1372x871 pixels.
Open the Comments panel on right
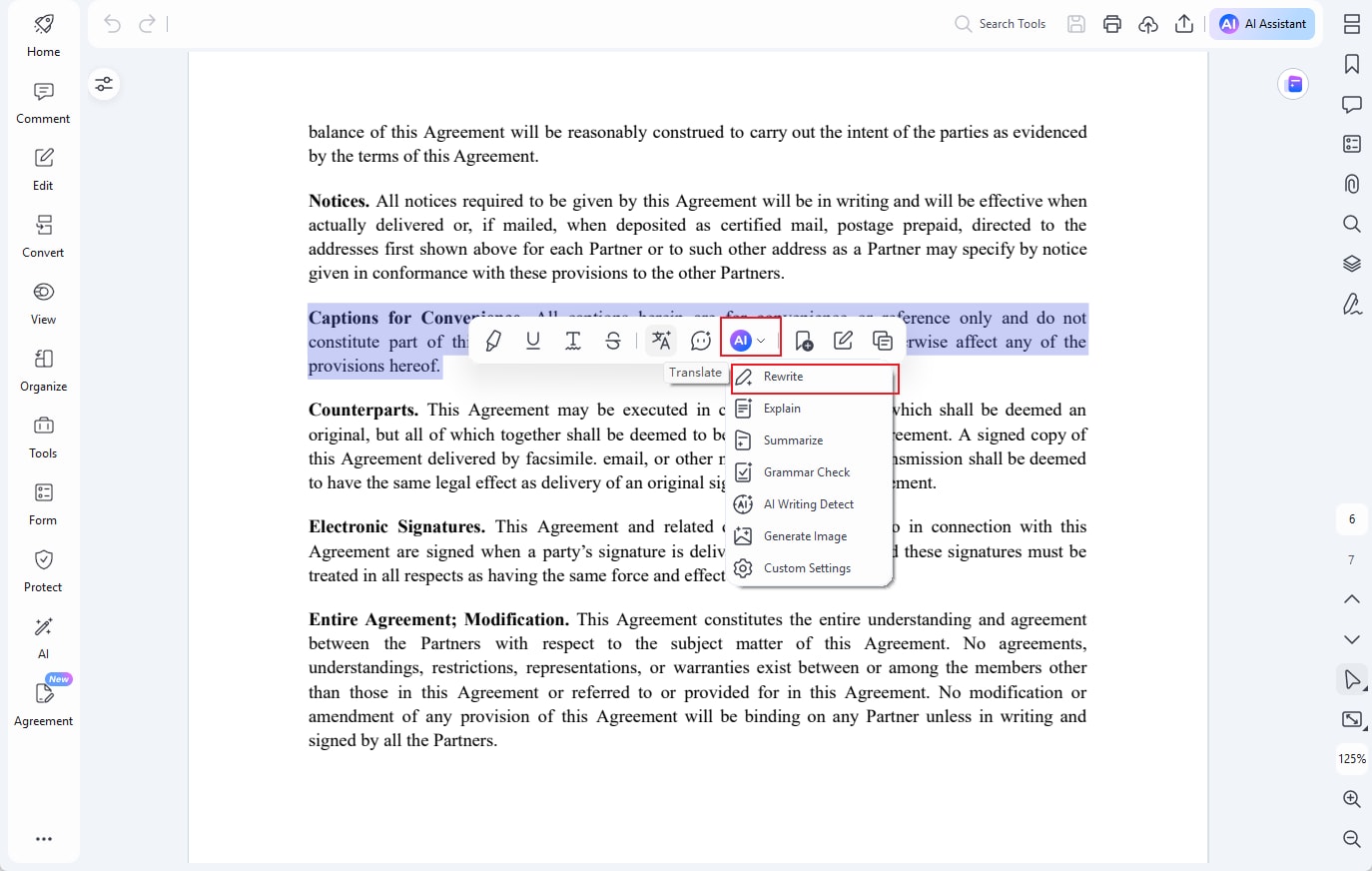(1352, 104)
